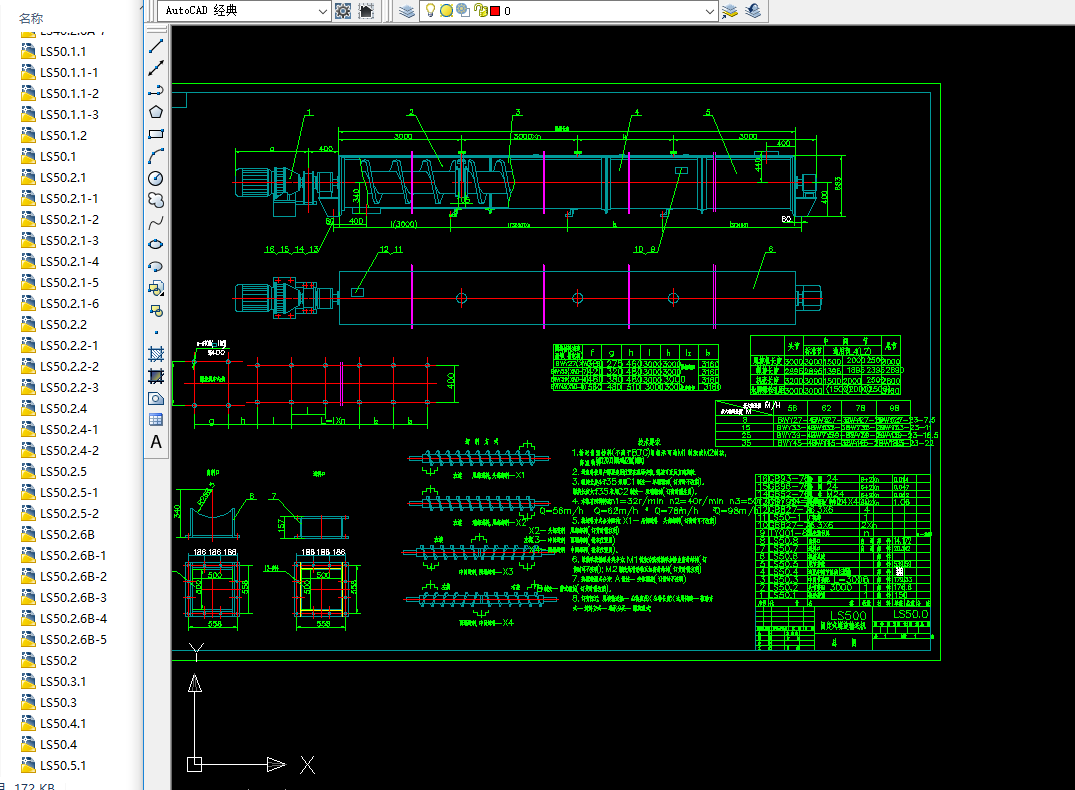Image resolution: width=1075 pixels, height=790 pixels.
Task: Insert a table with Table tool
Action: 156,419
